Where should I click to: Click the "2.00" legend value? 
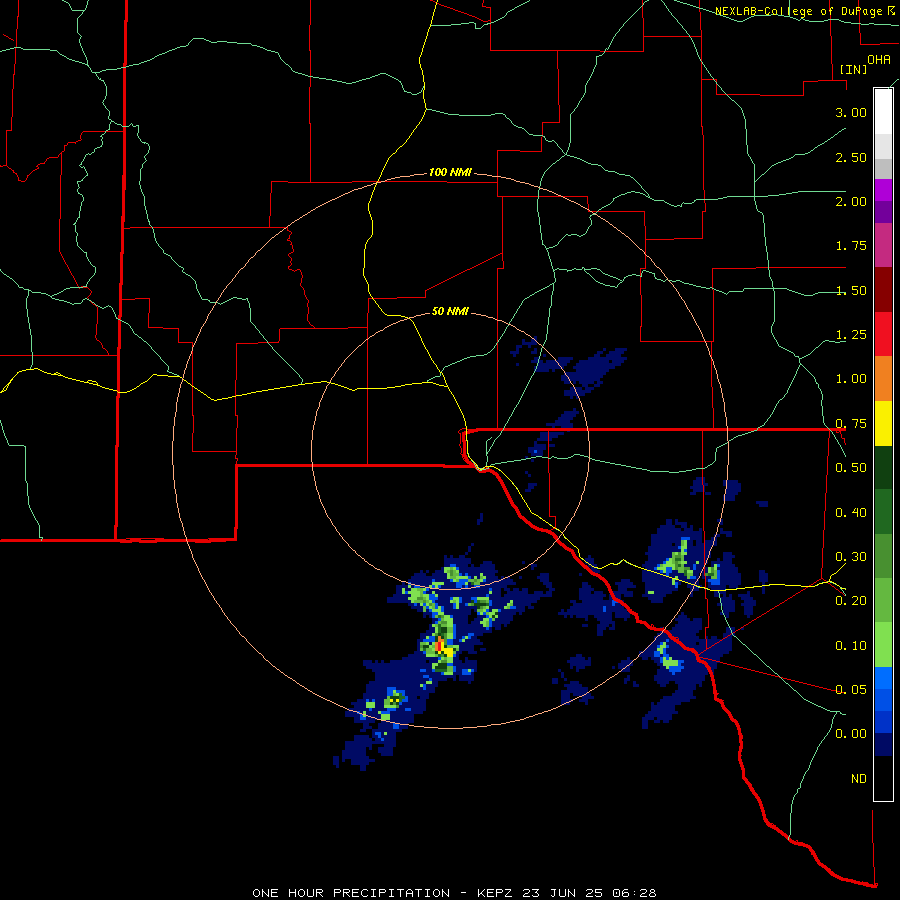(851, 201)
